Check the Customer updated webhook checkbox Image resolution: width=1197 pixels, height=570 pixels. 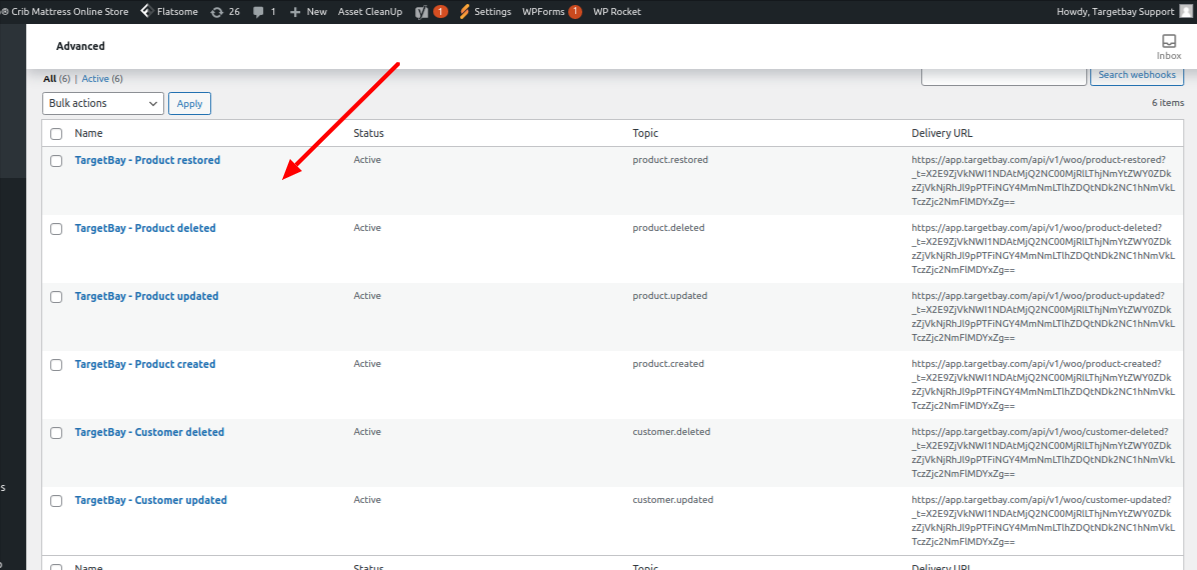[56, 501]
